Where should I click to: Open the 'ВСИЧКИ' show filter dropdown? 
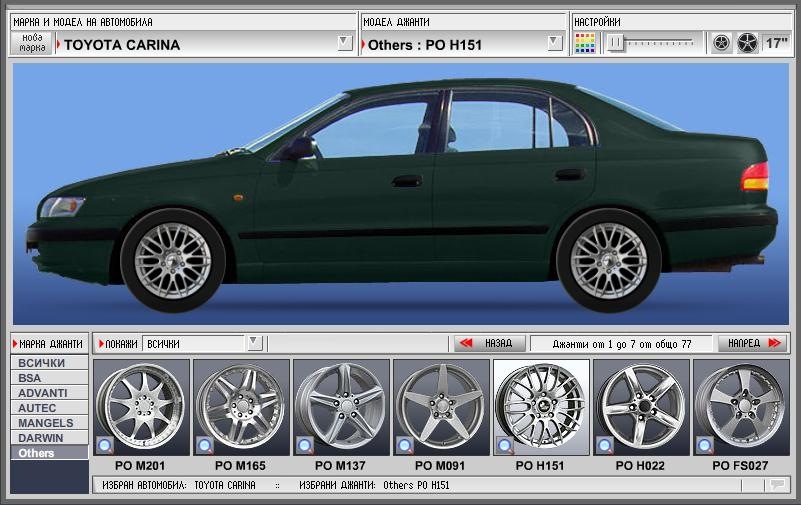pos(254,343)
